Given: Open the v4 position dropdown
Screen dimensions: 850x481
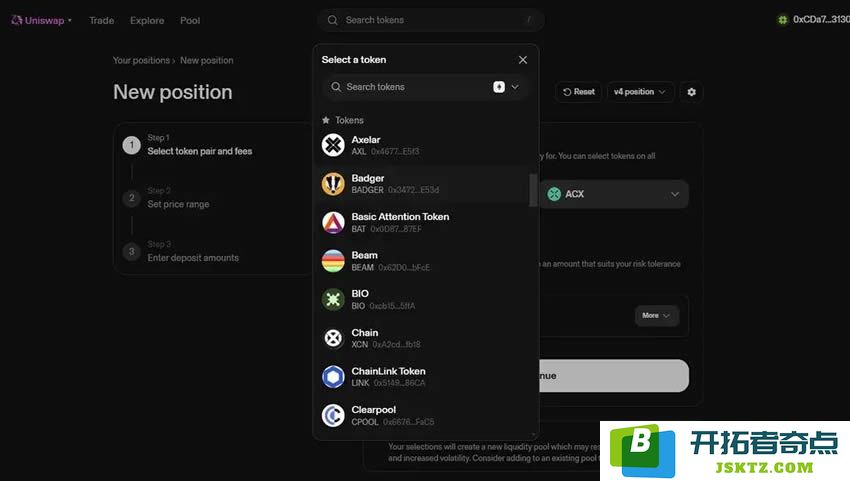Looking at the screenshot, I should tap(640, 92).
